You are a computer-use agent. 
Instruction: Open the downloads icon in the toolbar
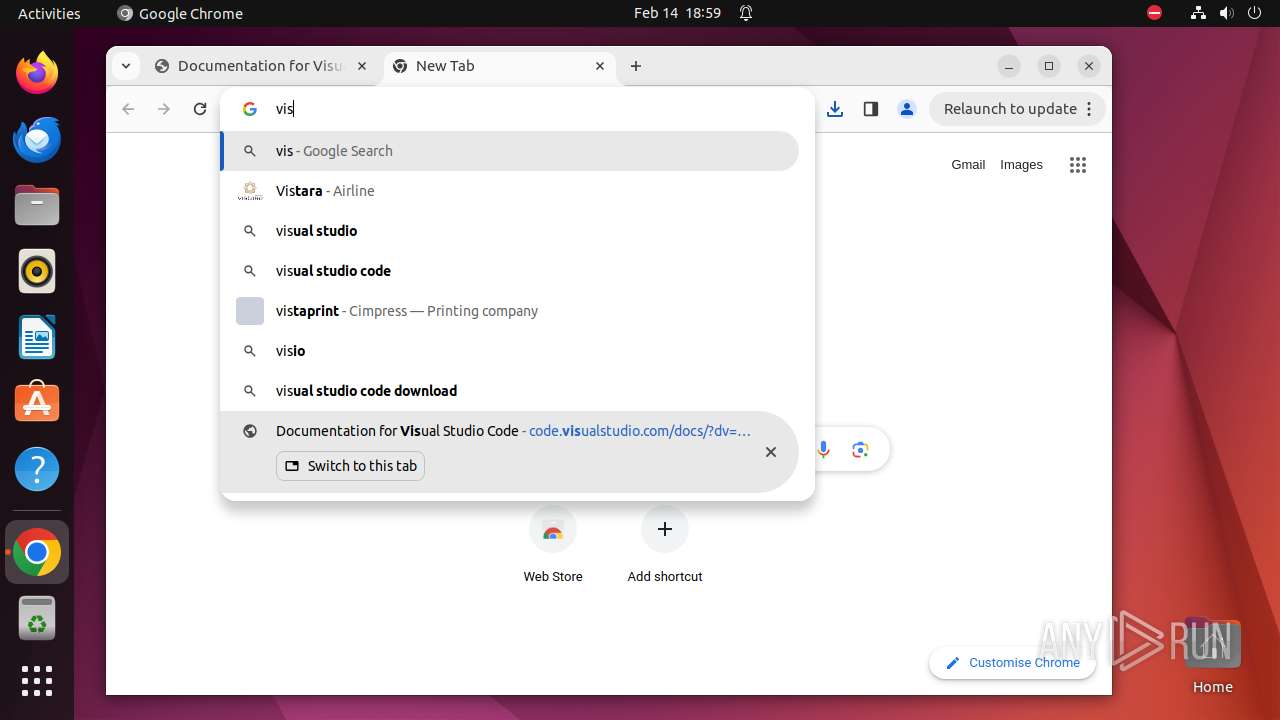pos(835,109)
